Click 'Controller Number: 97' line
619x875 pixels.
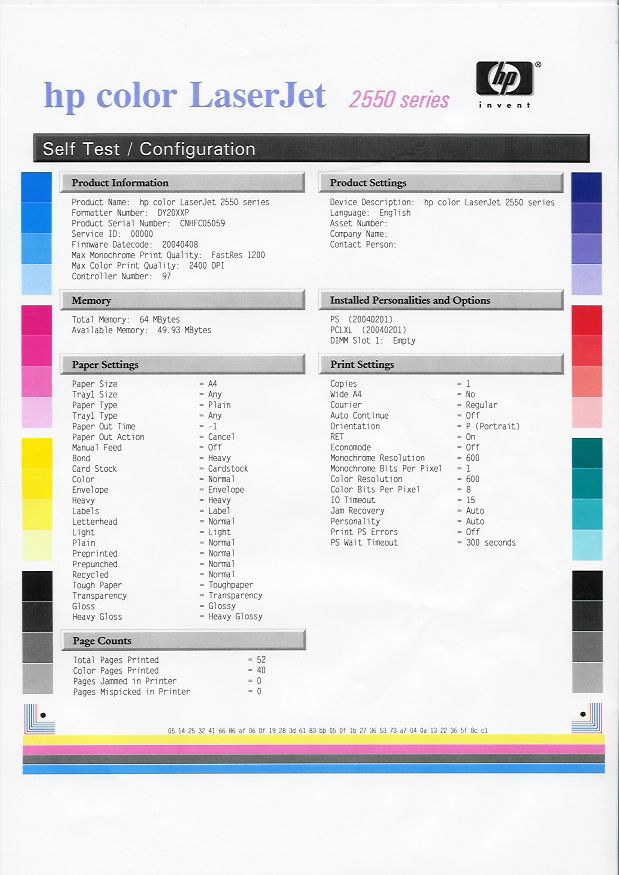pos(121,276)
